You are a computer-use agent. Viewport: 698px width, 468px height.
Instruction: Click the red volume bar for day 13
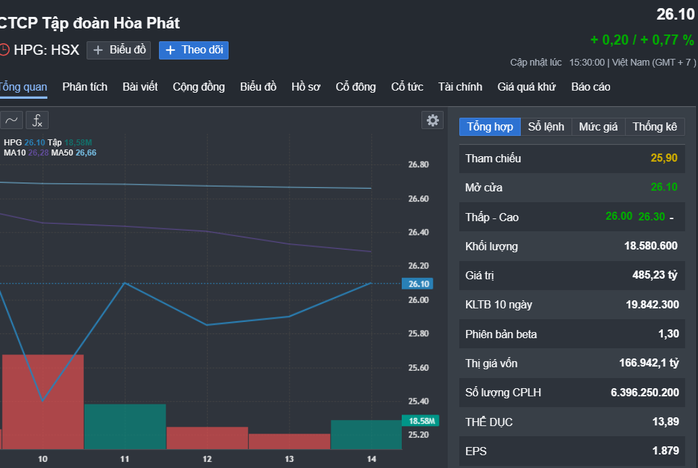(x=289, y=441)
